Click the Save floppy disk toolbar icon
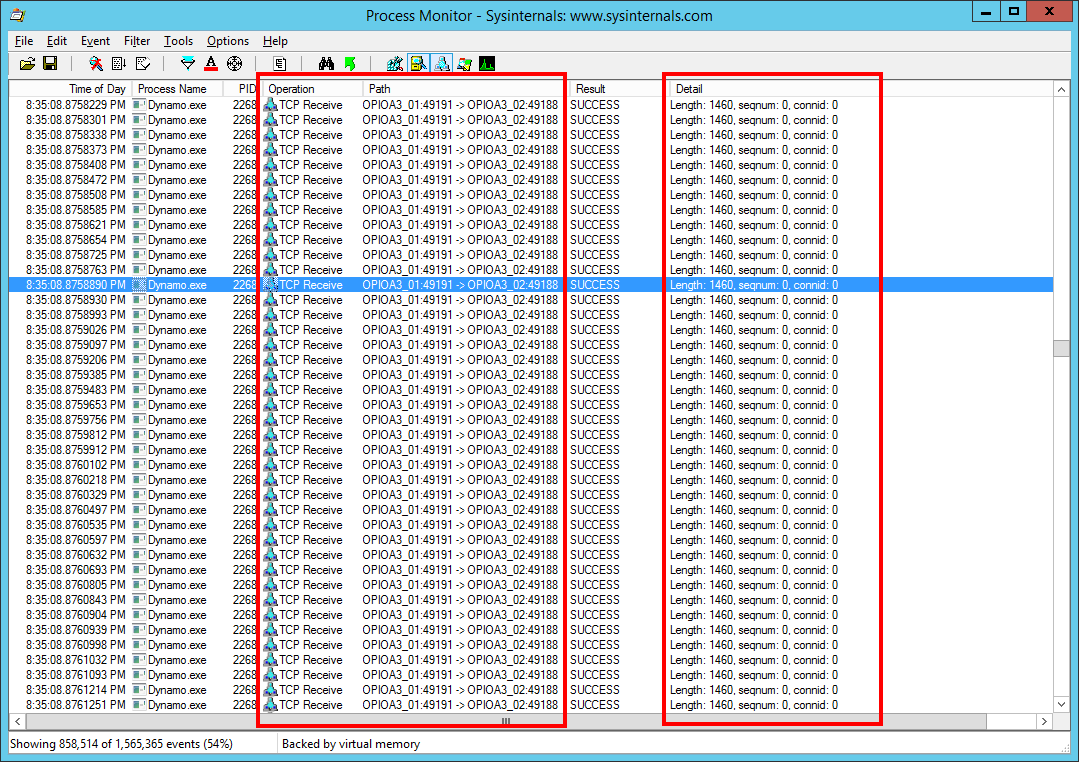 tap(50, 64)
